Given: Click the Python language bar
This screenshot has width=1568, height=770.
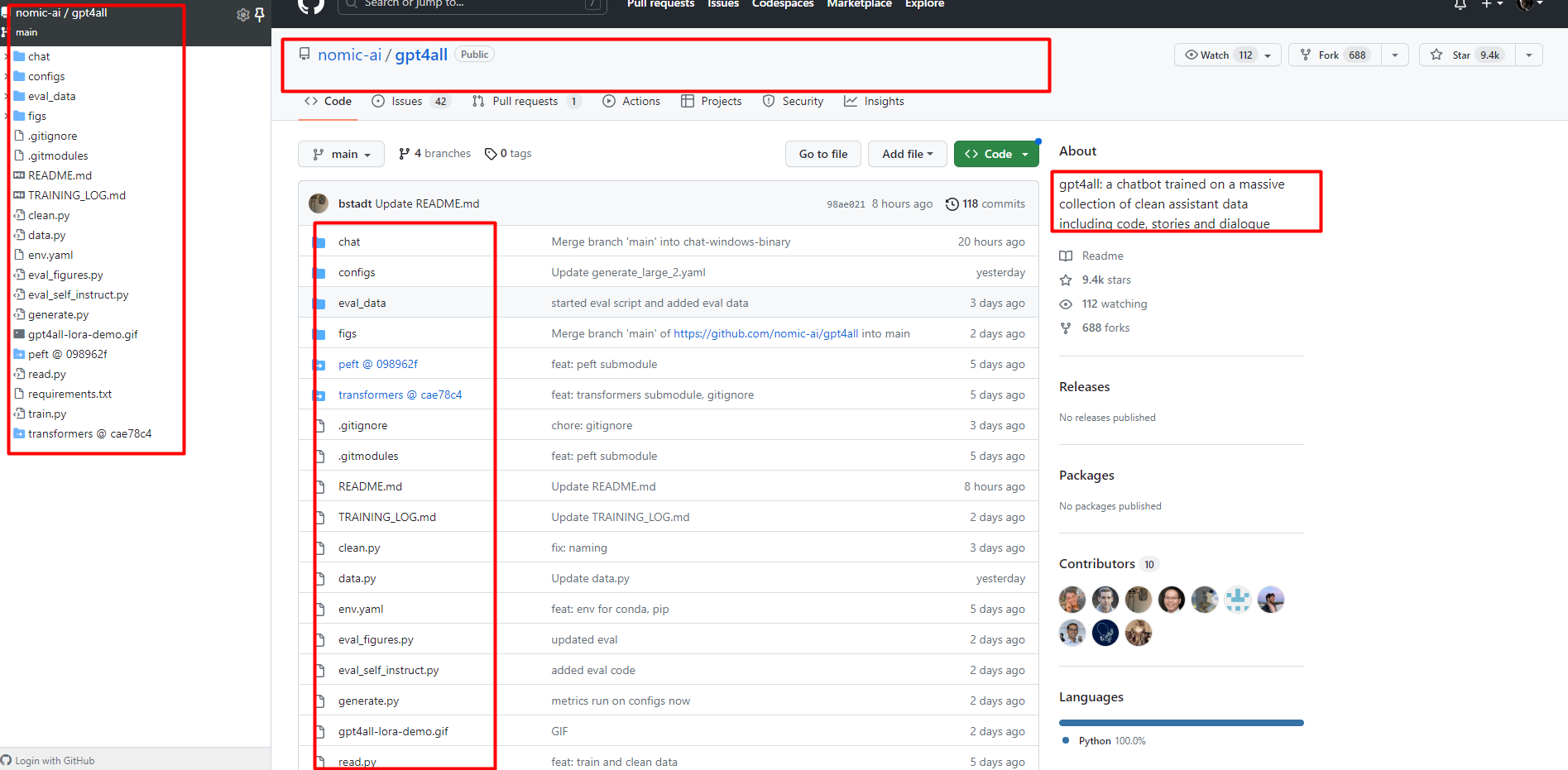Looking at the screenshot, I should (1182, 723).
